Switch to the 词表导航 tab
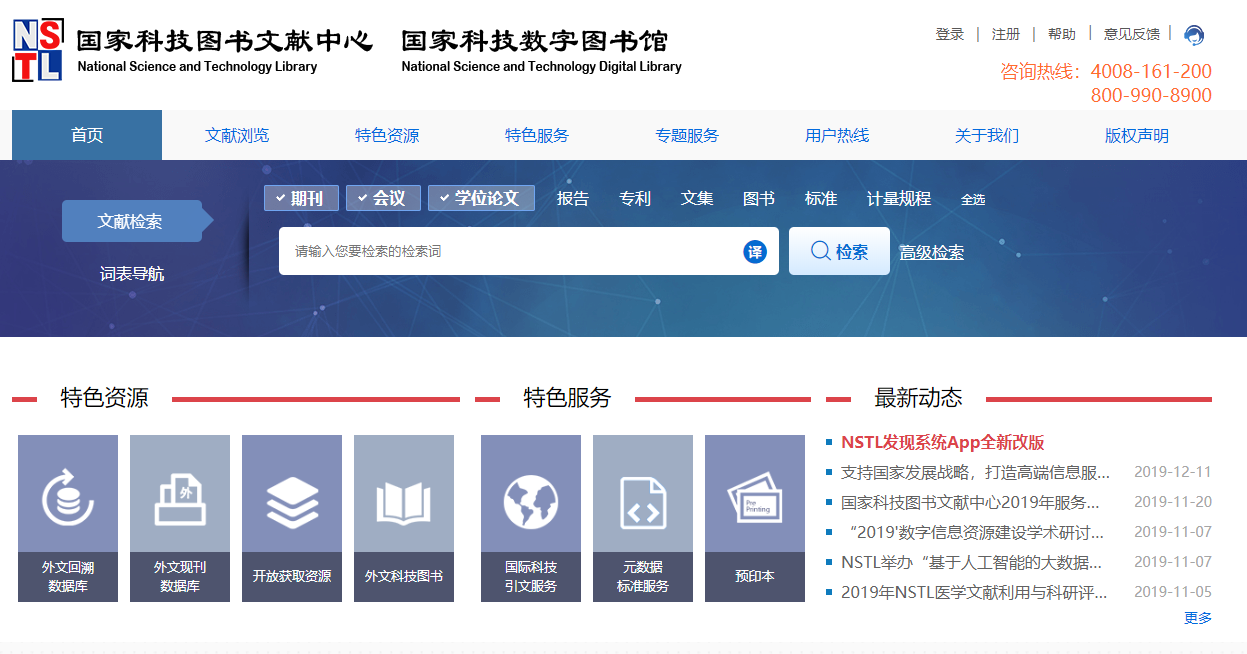 [132, 273]
